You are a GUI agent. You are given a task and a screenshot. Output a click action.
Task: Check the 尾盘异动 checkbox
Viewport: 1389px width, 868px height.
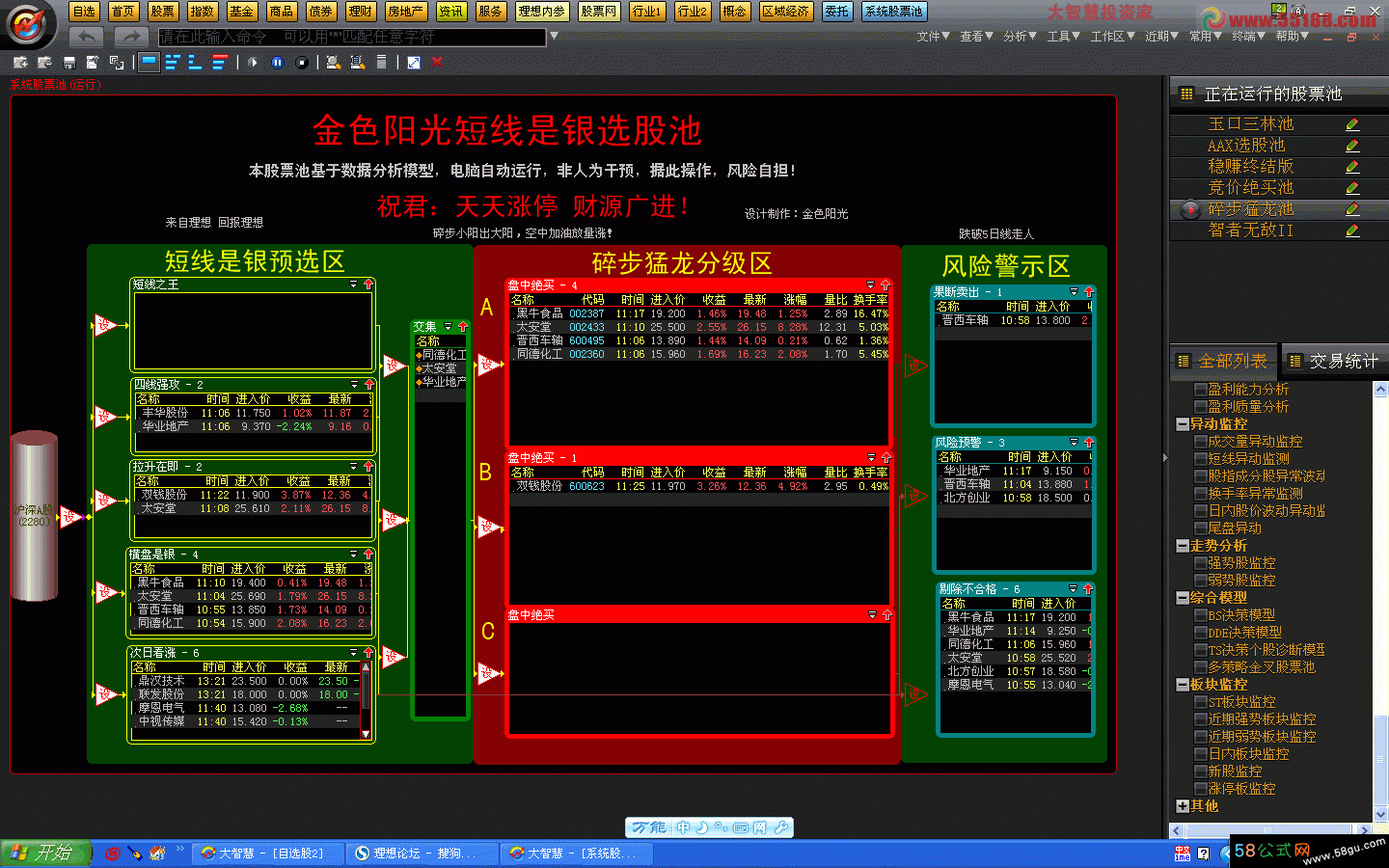(1201, 529)
